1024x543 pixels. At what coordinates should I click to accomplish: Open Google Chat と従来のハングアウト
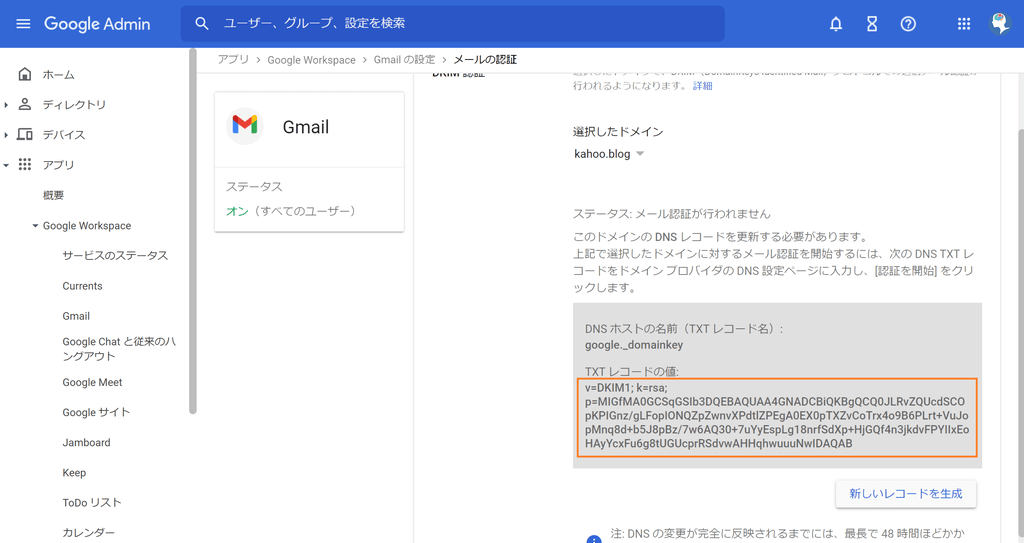[x=119, y=349]
